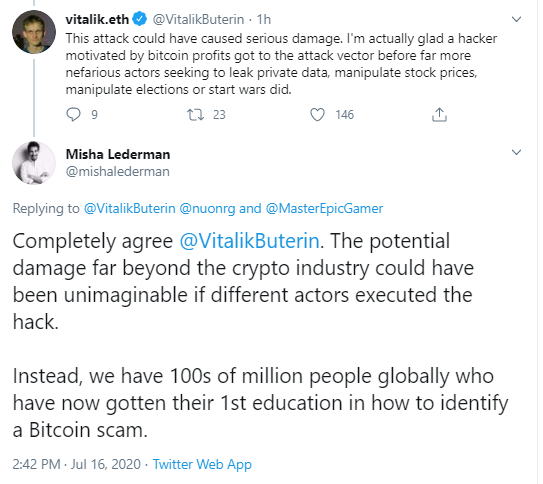Open @VitalikButerin in Replying to line
Screen dimensions: 543x484
point(130,208)
